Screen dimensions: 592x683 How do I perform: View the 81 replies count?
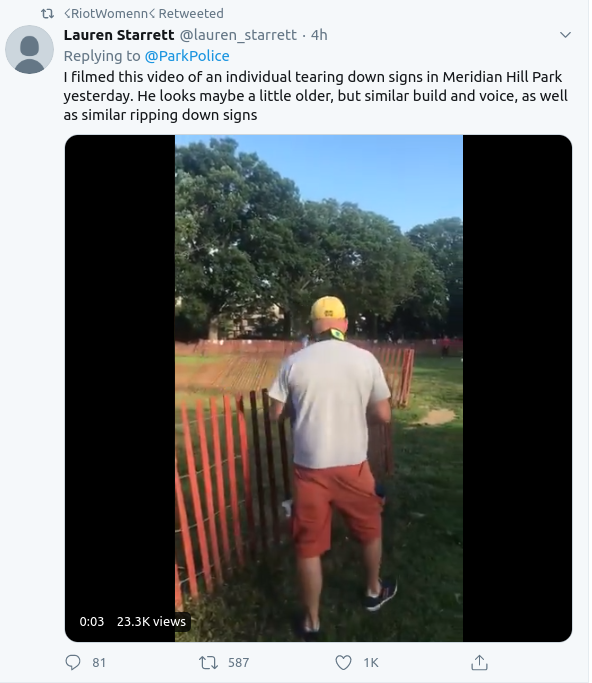99,663
